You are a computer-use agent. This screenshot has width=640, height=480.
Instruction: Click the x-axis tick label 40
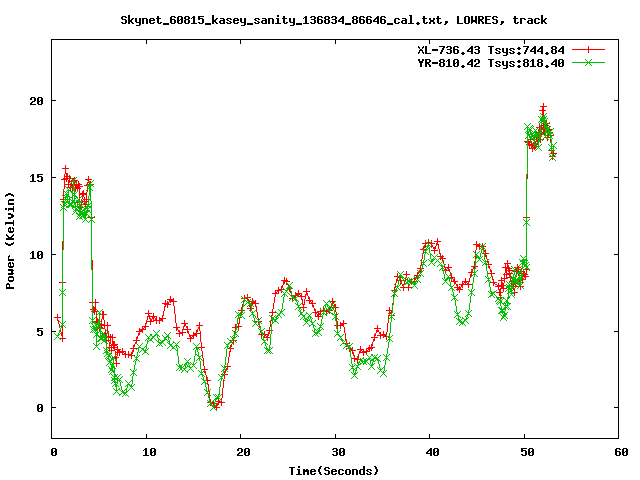click(433, 452)
